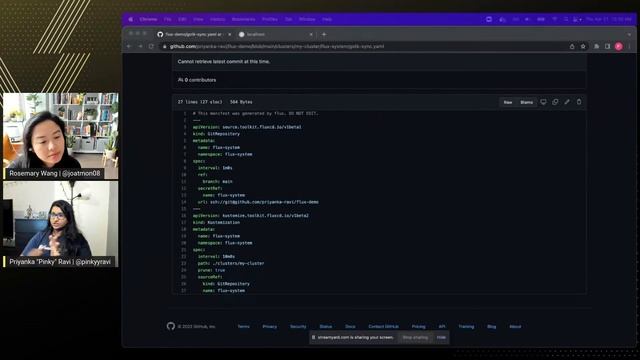Bookmark this page with star icon
The height and width of the screenshot is (360, 640).
point(583,47)
